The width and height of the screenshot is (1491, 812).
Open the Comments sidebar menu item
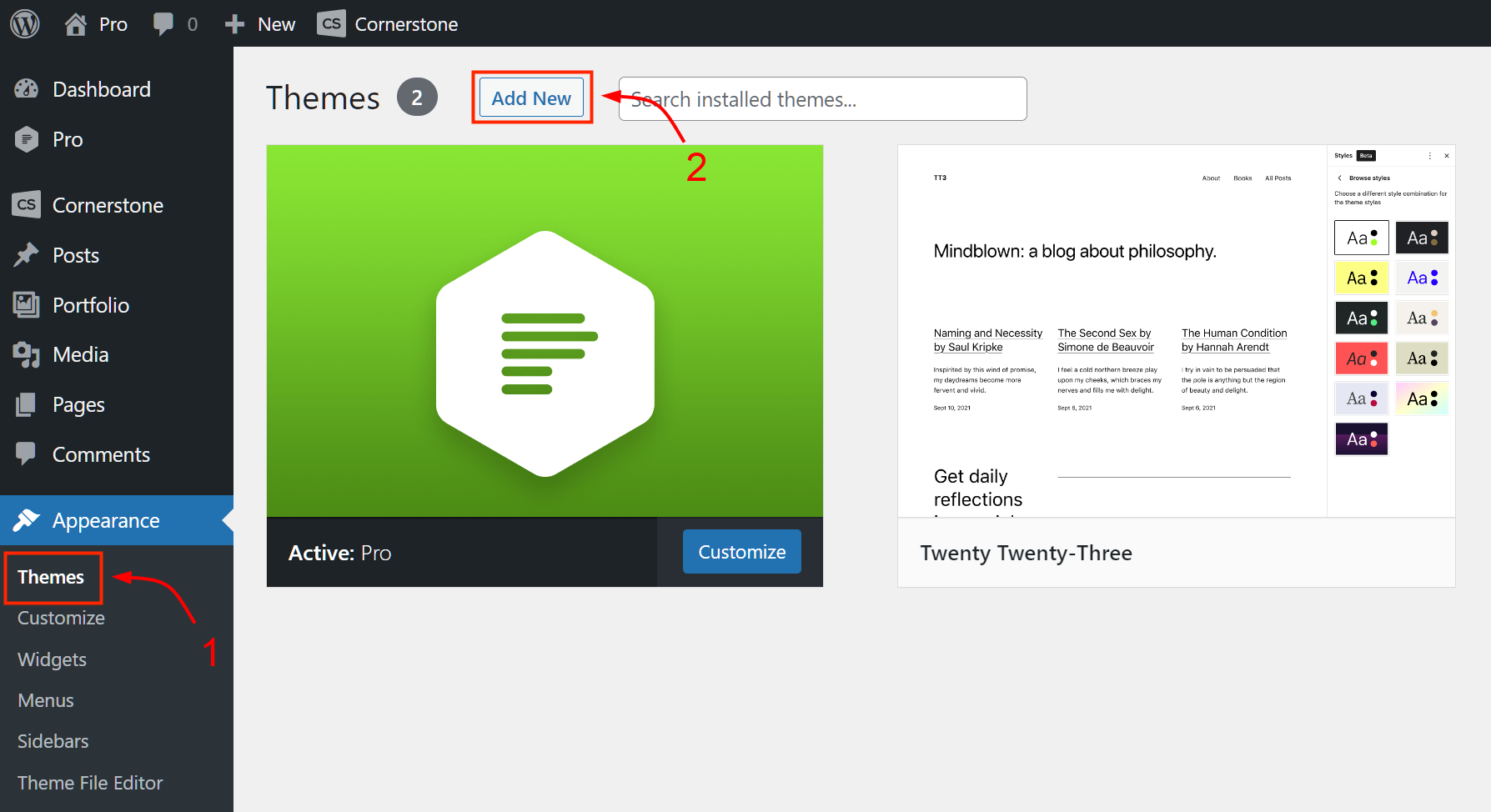[101, 454]
